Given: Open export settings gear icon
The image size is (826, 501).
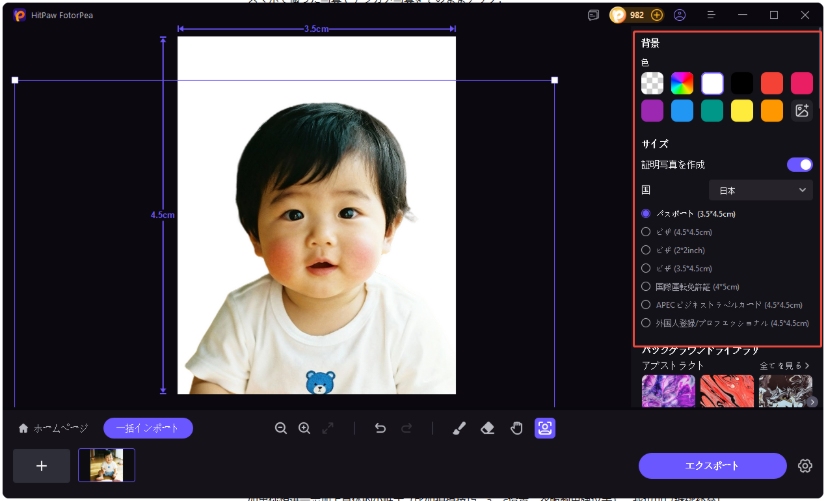Looking at the screenshot, I should (x=804, y=466).
